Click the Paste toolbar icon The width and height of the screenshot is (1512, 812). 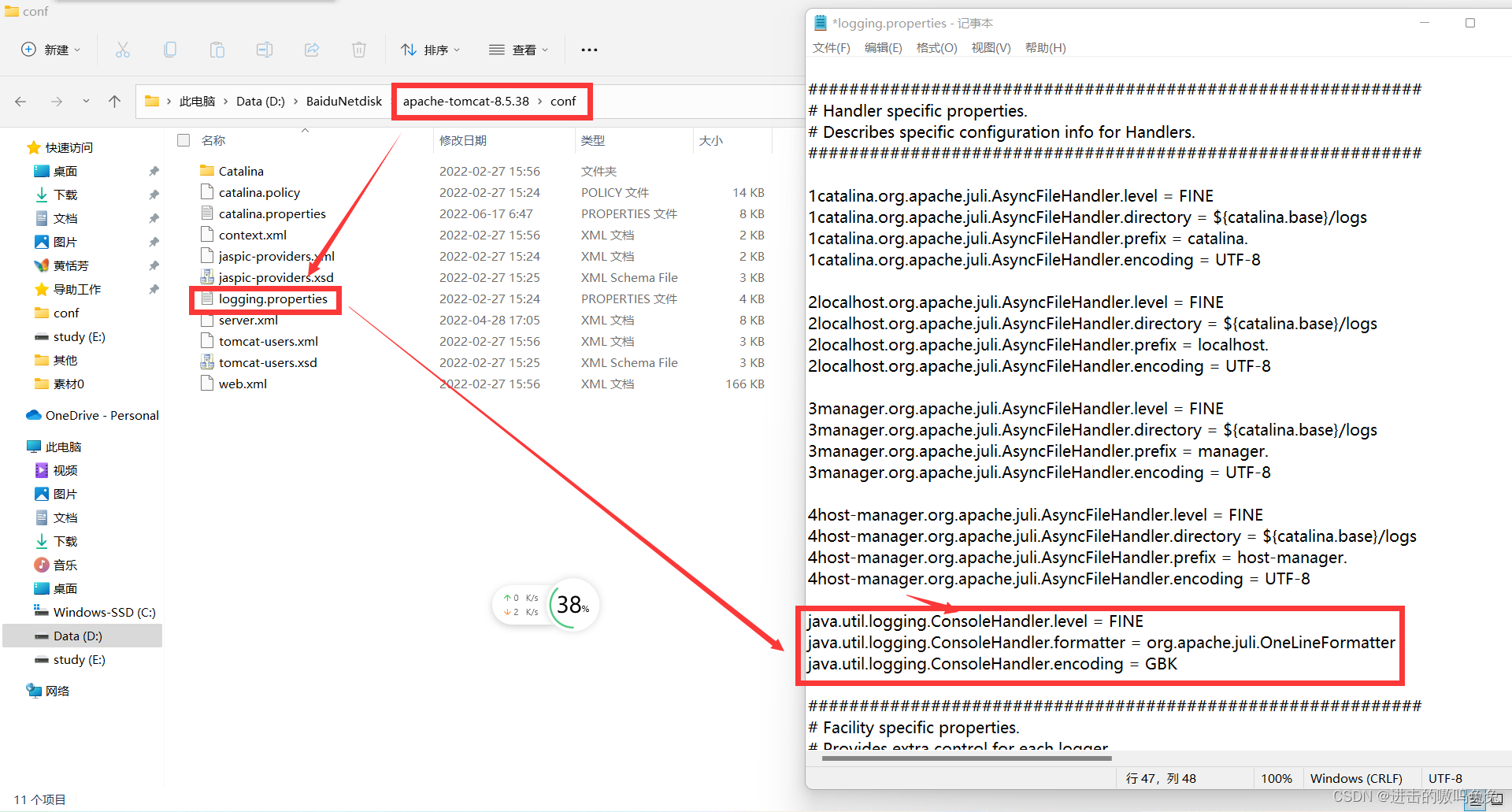coord(217,49)
